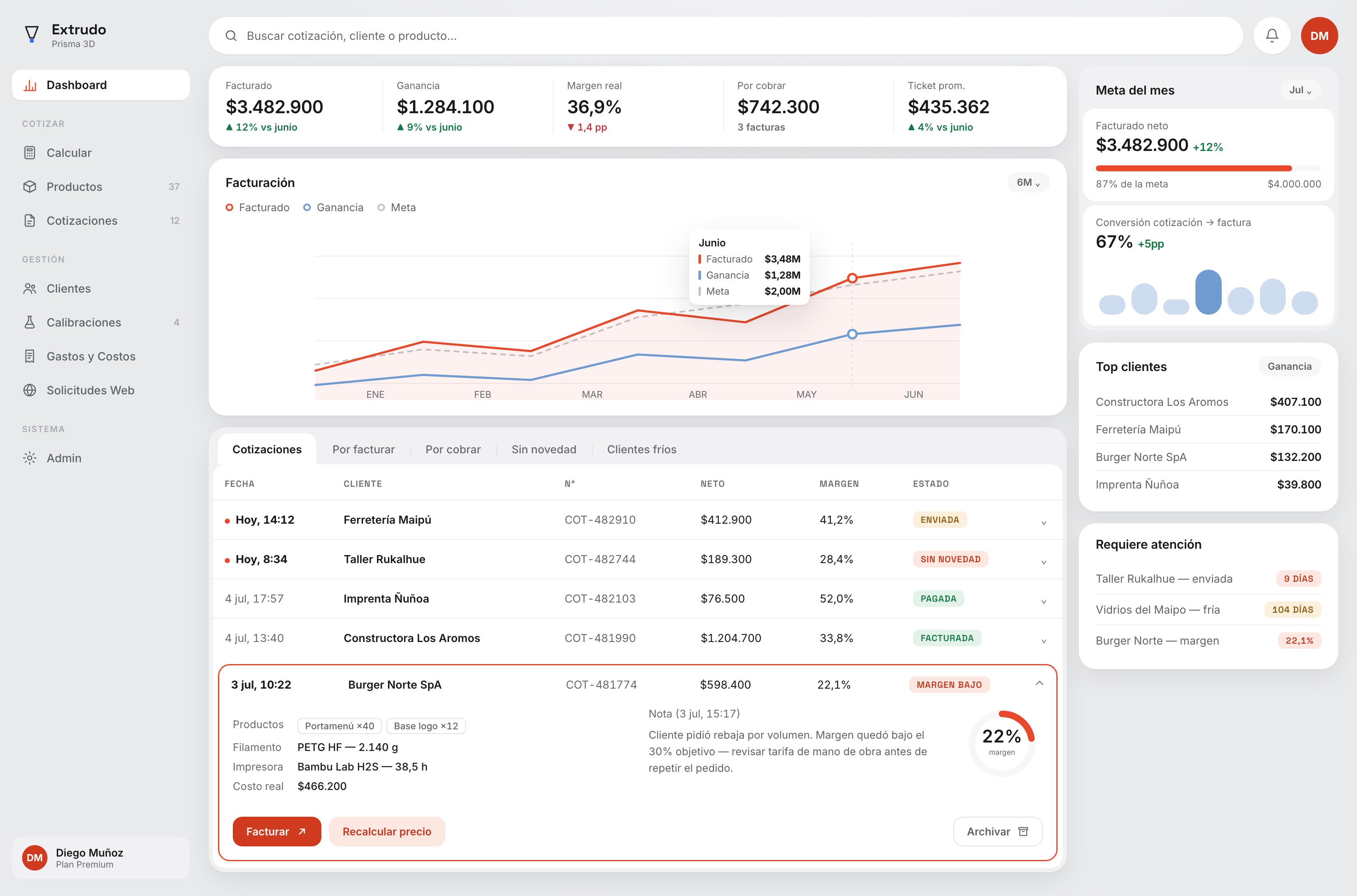Screen dimensions: 1357x896
Task: Click the Ganancia selector in Top clientes
Action: click(1290, 366)
